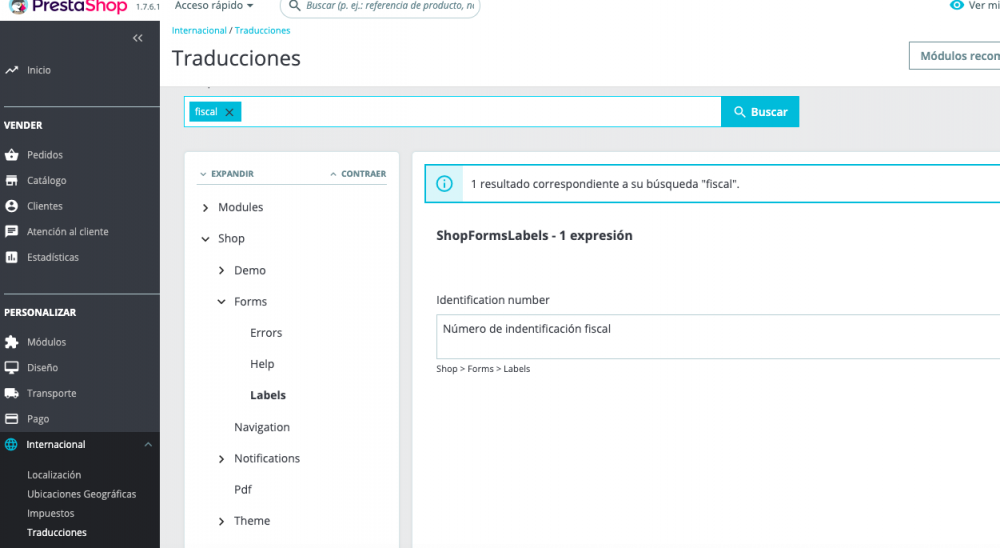The width and height of the screenshot is (1000, 548).
Task: Click EXPANDIR to expand all
Action: point(226,174)
